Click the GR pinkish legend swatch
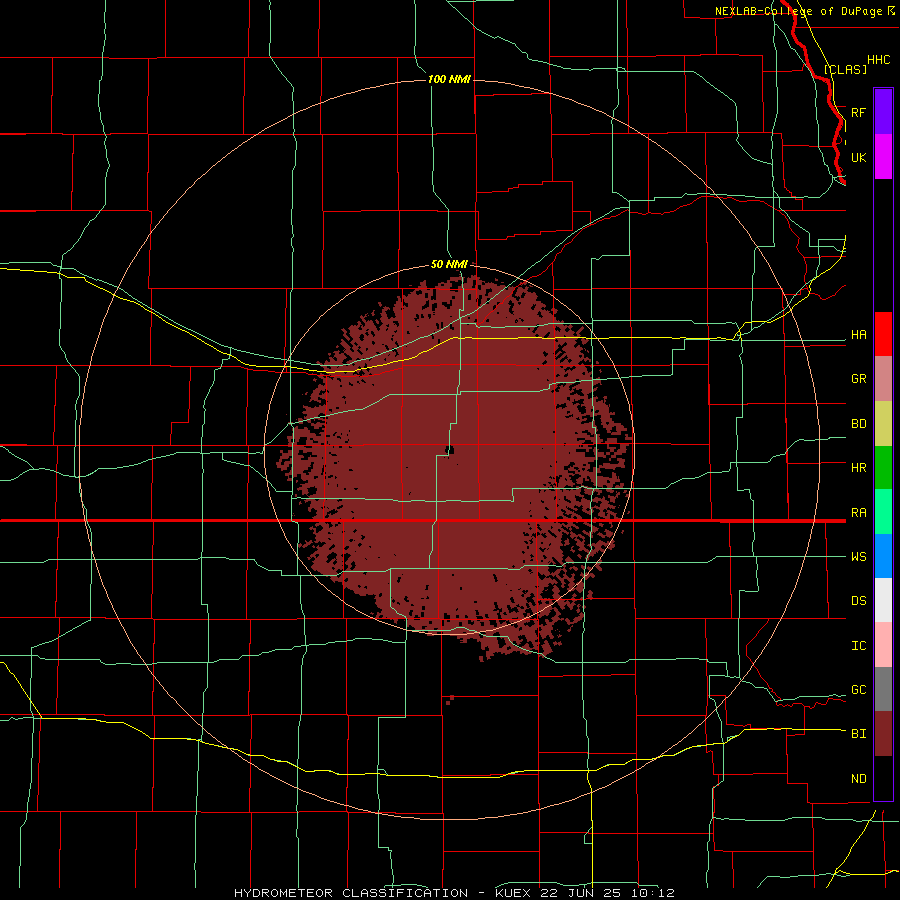 (883, 379)
